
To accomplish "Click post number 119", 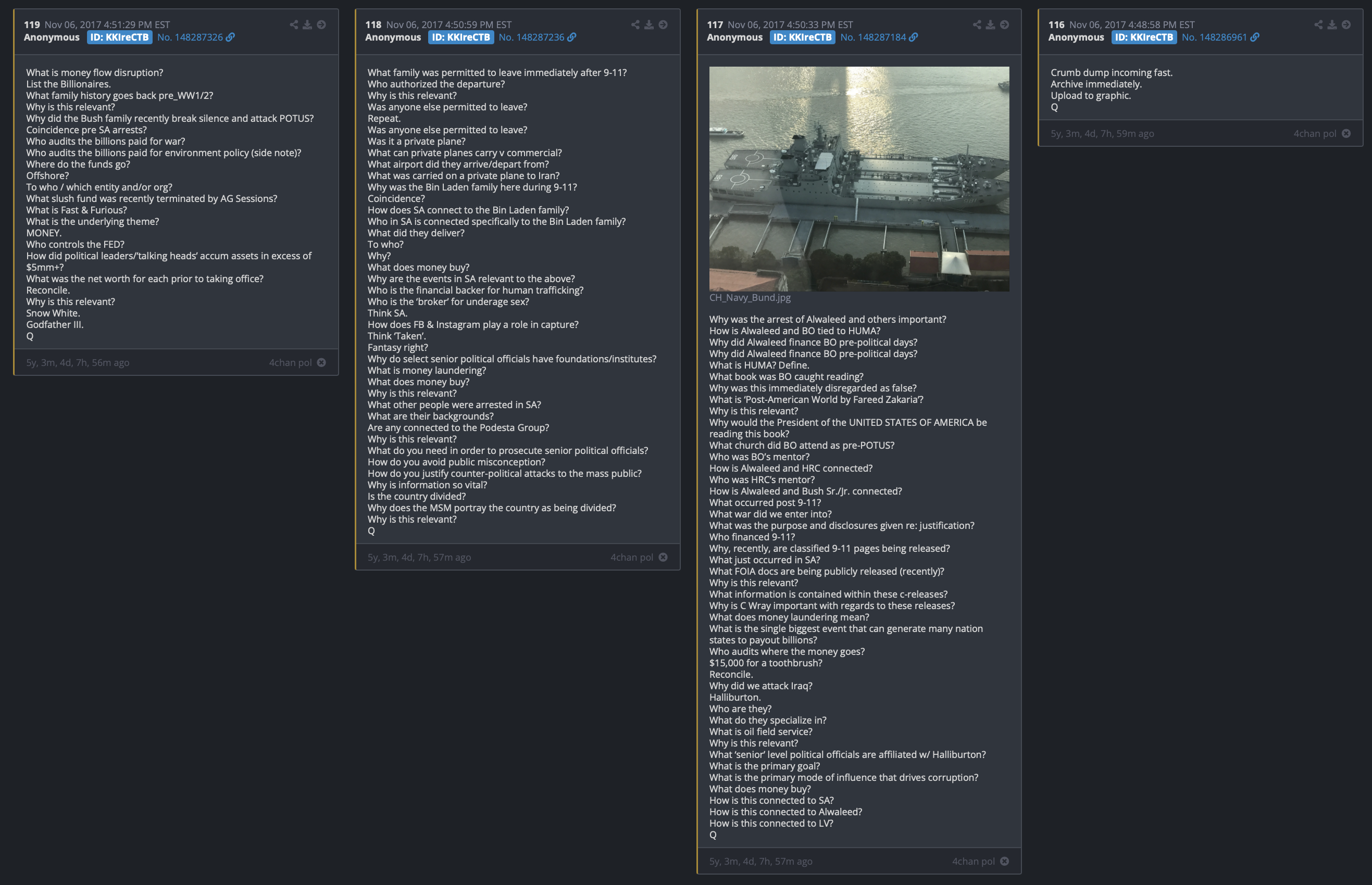I will tap(32, 24).
